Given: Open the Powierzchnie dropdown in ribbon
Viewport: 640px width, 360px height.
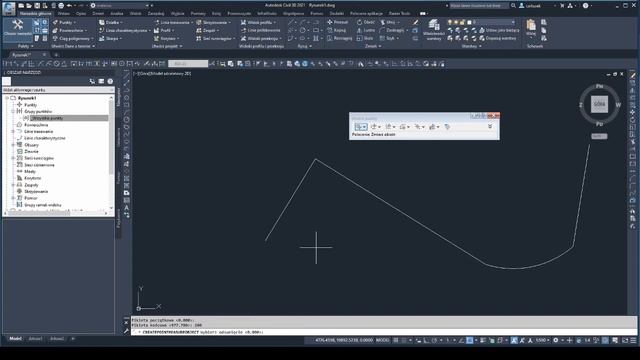Looking at the screenshot, I should coord(69,31).
